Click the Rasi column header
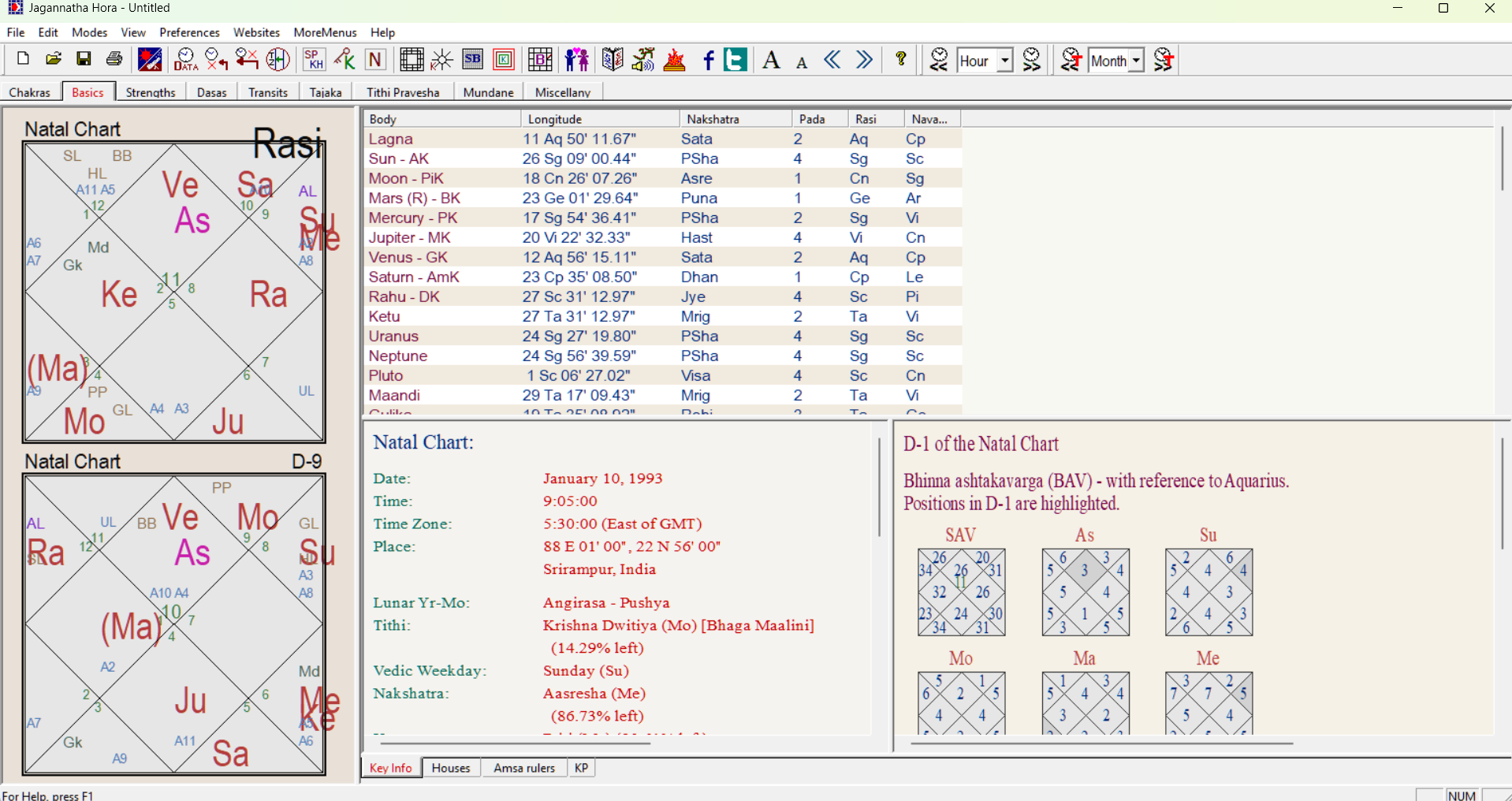Image resolution: width=1512 pixels, height=801 pixels. [876, 119]
